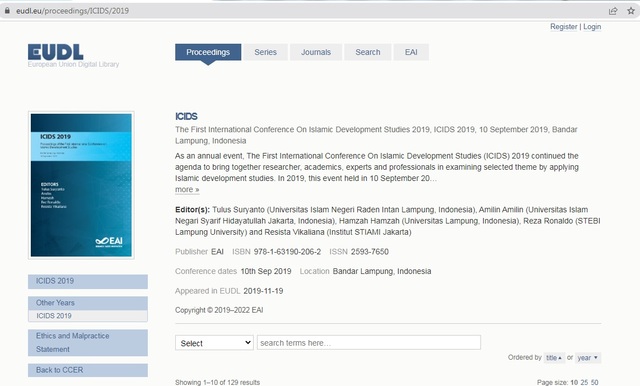Expand description with the more » link
Image resolution: width=640 pixels, height=386 pixels.
coord(187,190)
